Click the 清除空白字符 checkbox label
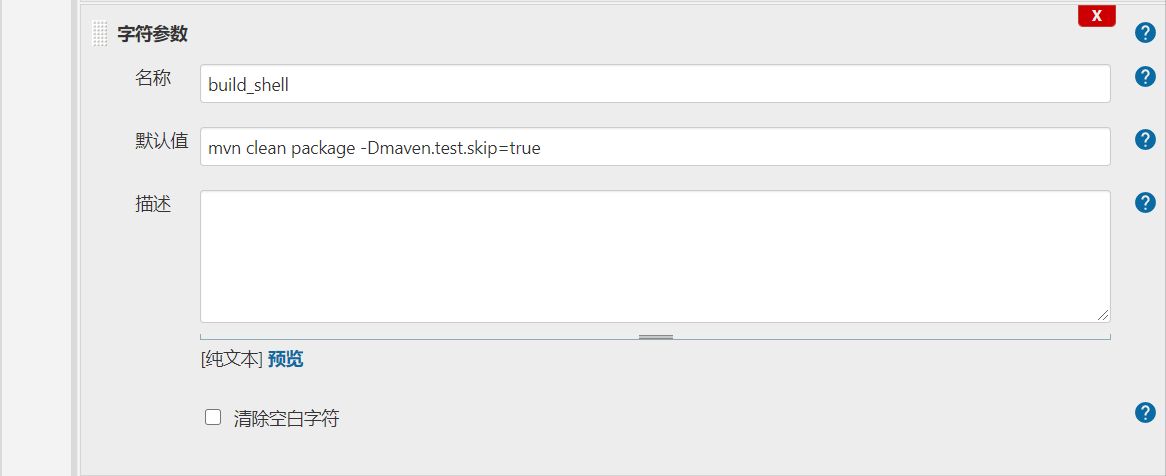This screenshot has height=476, width=1166. (x=286, y=419)
